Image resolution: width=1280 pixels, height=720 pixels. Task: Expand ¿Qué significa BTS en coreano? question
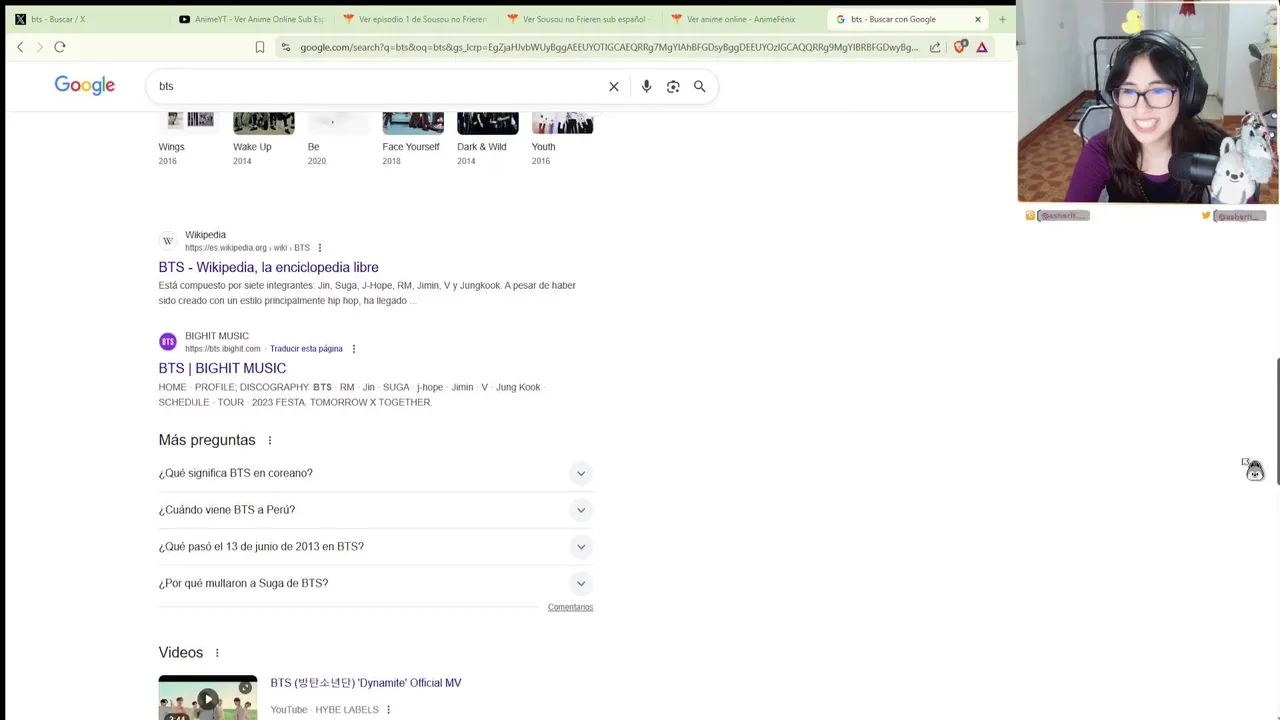(376, 473)
